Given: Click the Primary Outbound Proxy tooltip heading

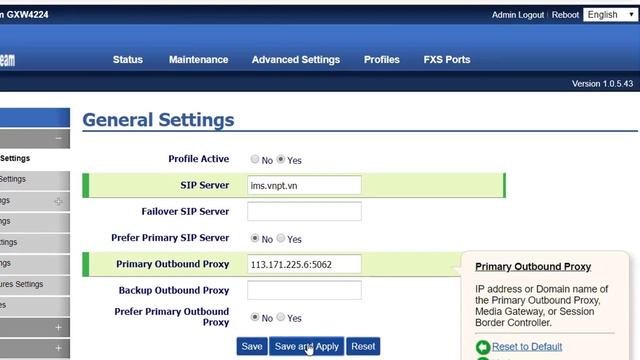Looking at the screenshot, I should click(x=533, y=267).
